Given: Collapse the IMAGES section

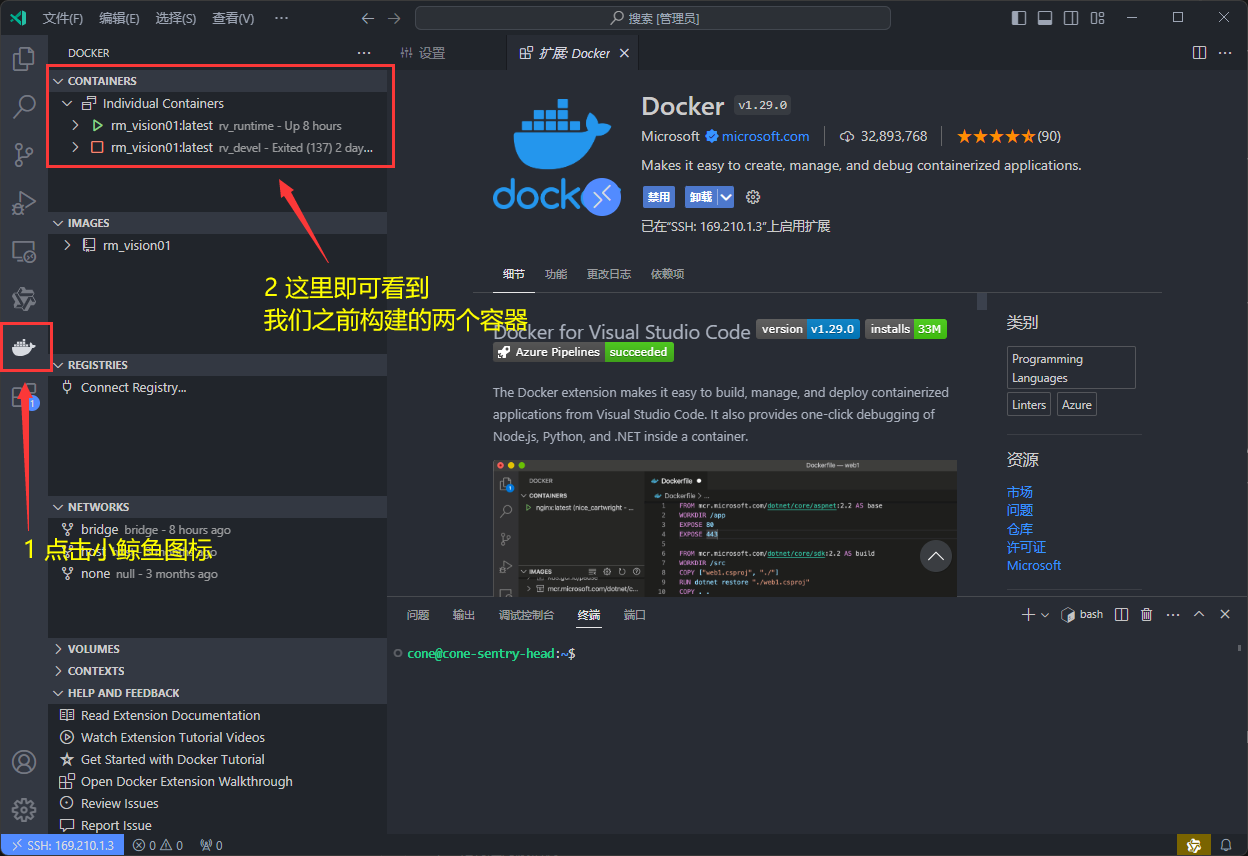Looking at the screenshot, I should [217, 223].
